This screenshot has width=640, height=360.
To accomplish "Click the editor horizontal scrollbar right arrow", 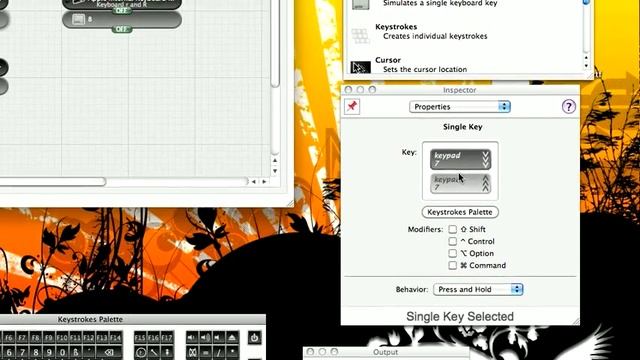I will point(264,182).
